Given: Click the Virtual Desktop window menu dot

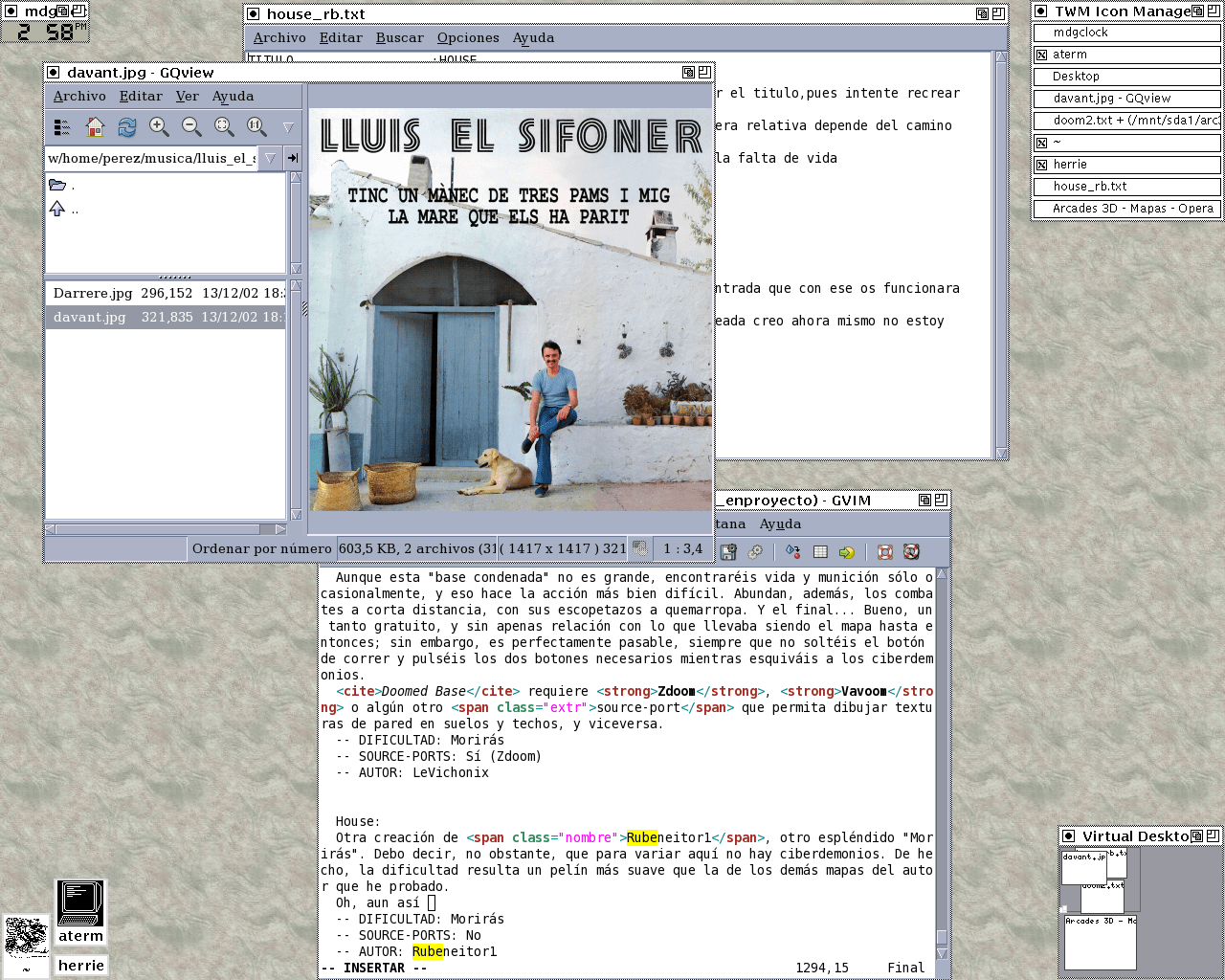Looking at the screenshot, I should tap(1068, 835).
